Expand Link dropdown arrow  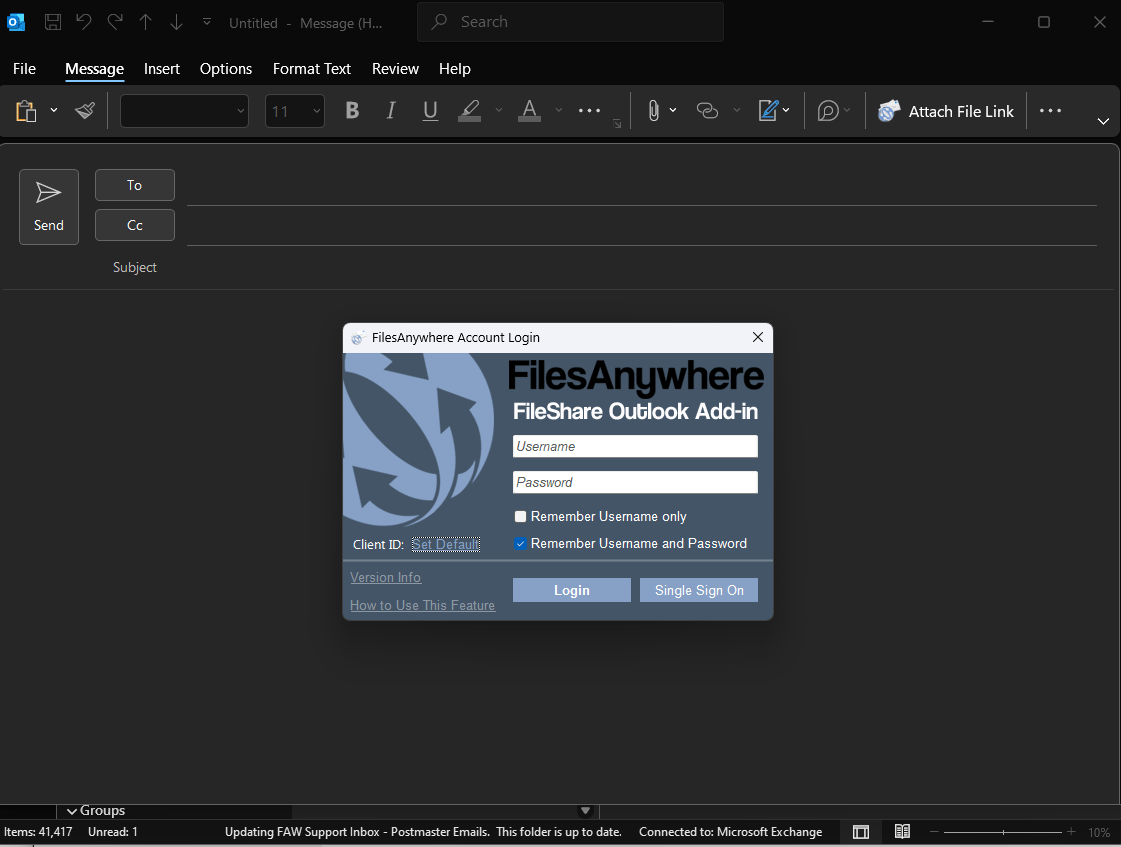click(736, 111)
